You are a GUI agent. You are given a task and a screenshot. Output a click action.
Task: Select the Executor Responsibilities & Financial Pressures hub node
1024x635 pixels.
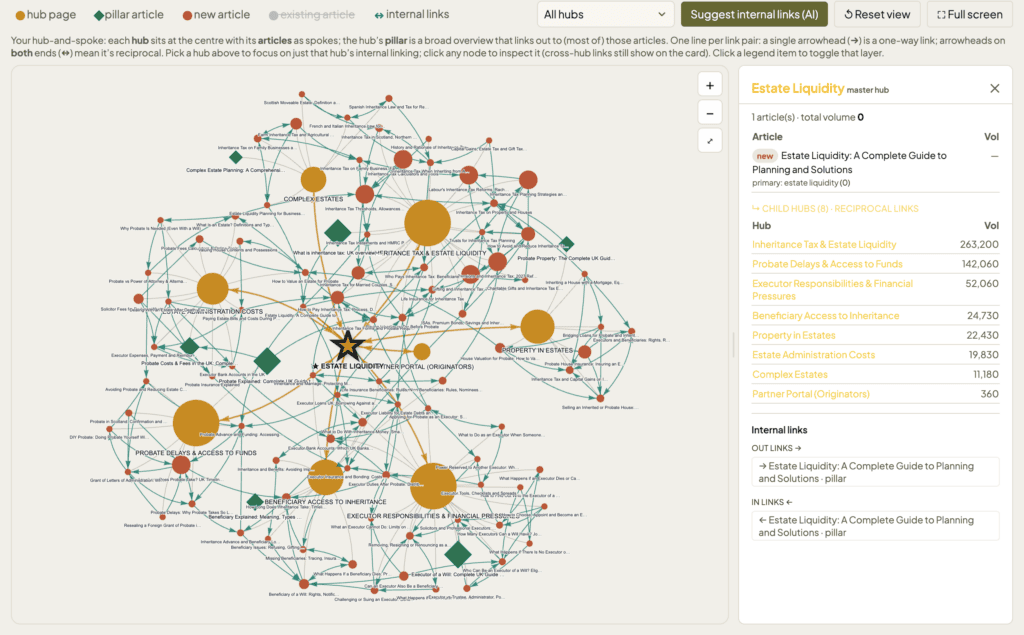pos(433,486)
